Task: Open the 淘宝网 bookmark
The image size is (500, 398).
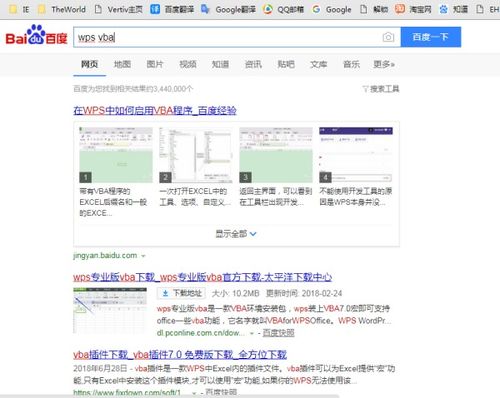Action: (413, 9)
